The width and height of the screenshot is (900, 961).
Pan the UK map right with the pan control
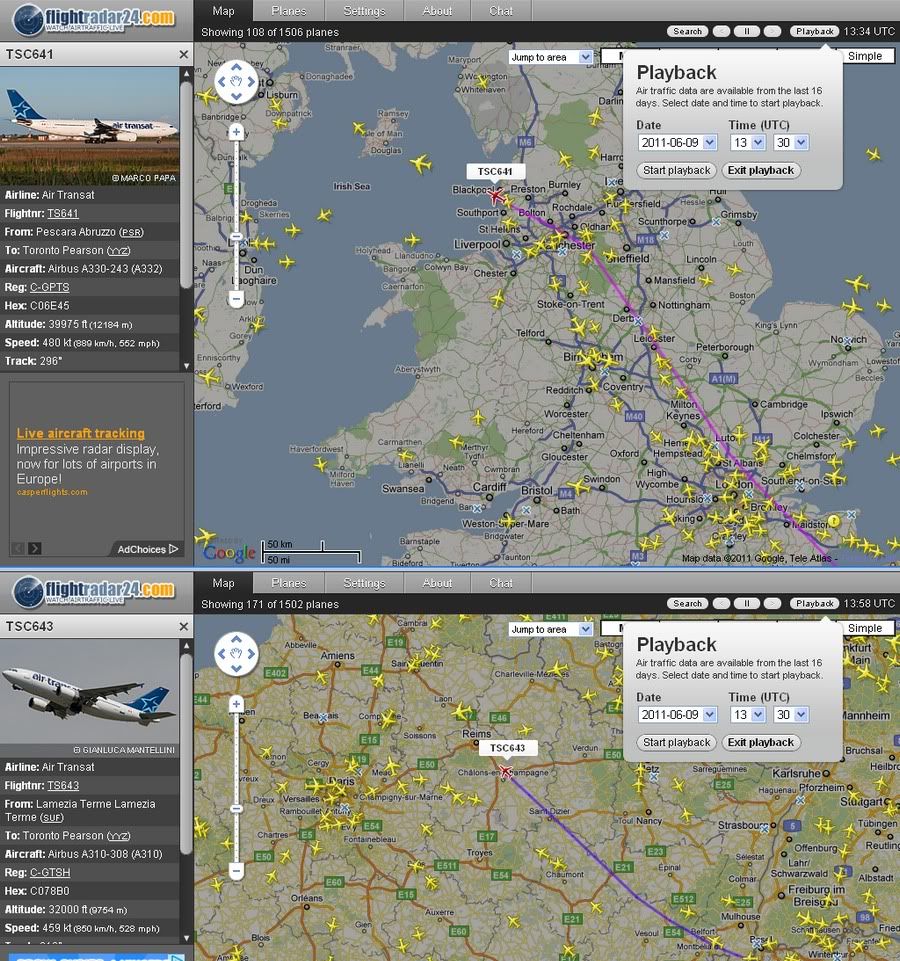tap(250, 82)
